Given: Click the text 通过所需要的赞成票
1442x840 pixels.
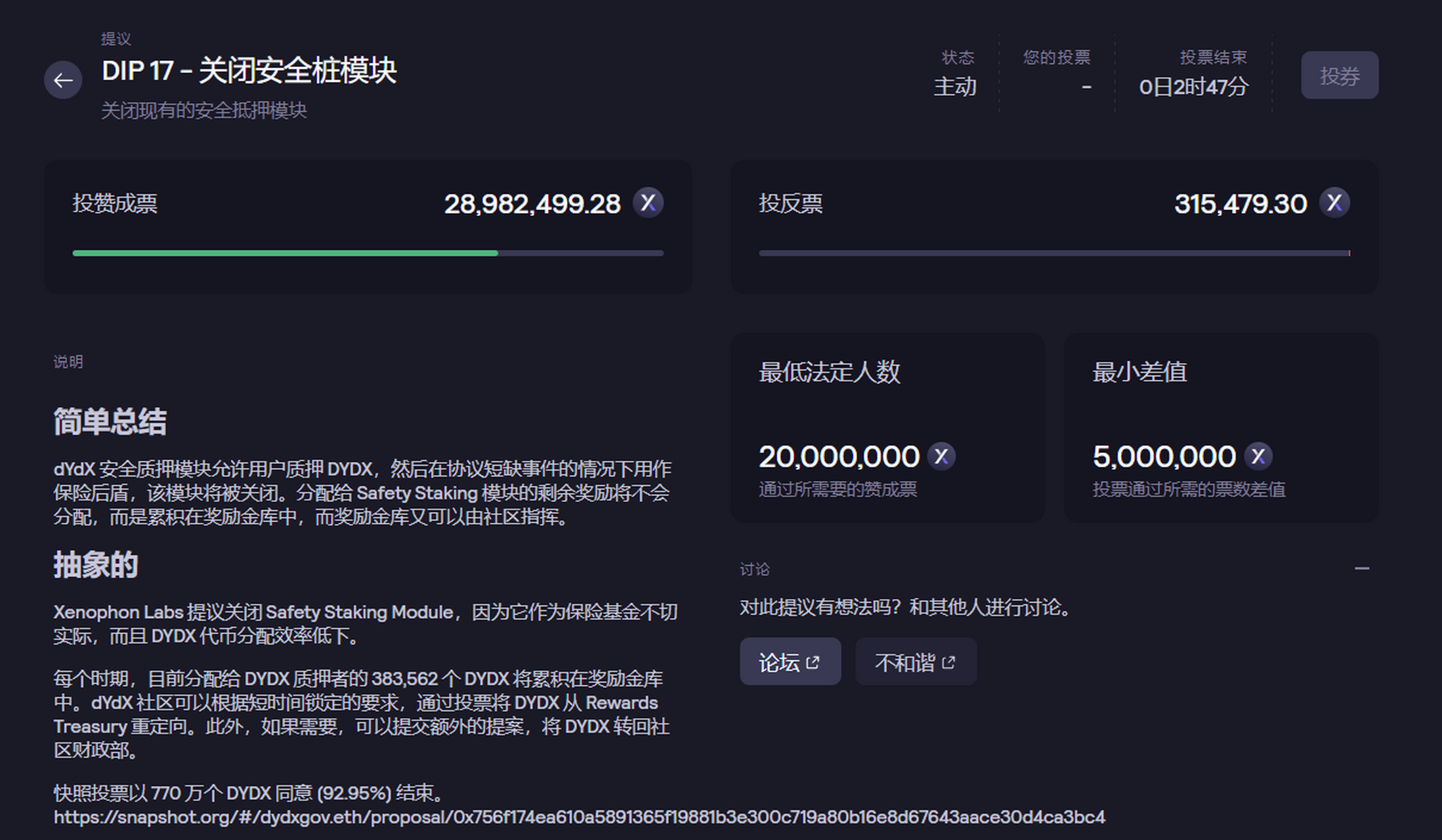Looking at the screenshot, I should coord(838,490).
